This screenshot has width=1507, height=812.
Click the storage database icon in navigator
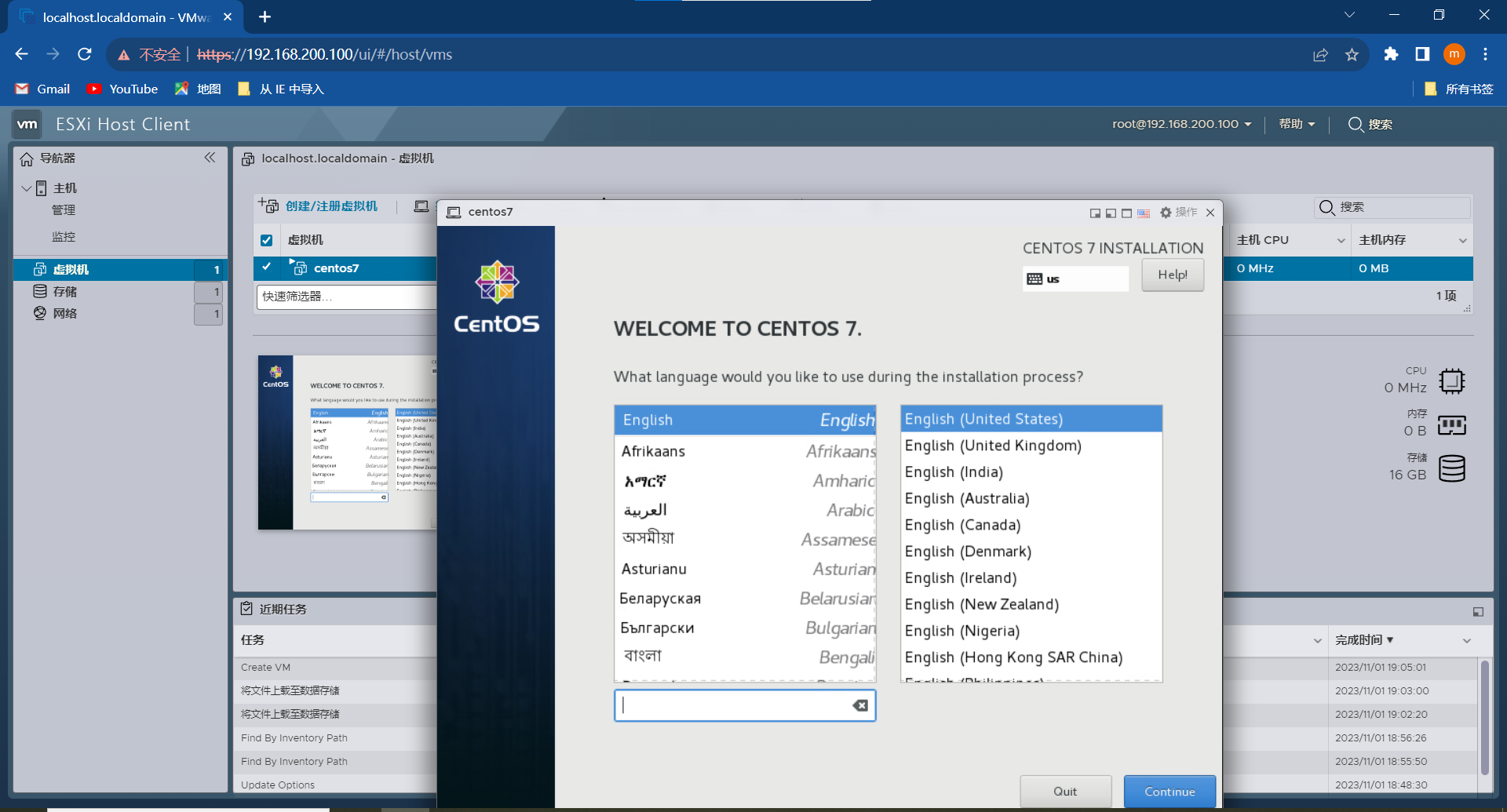[40, 291]
